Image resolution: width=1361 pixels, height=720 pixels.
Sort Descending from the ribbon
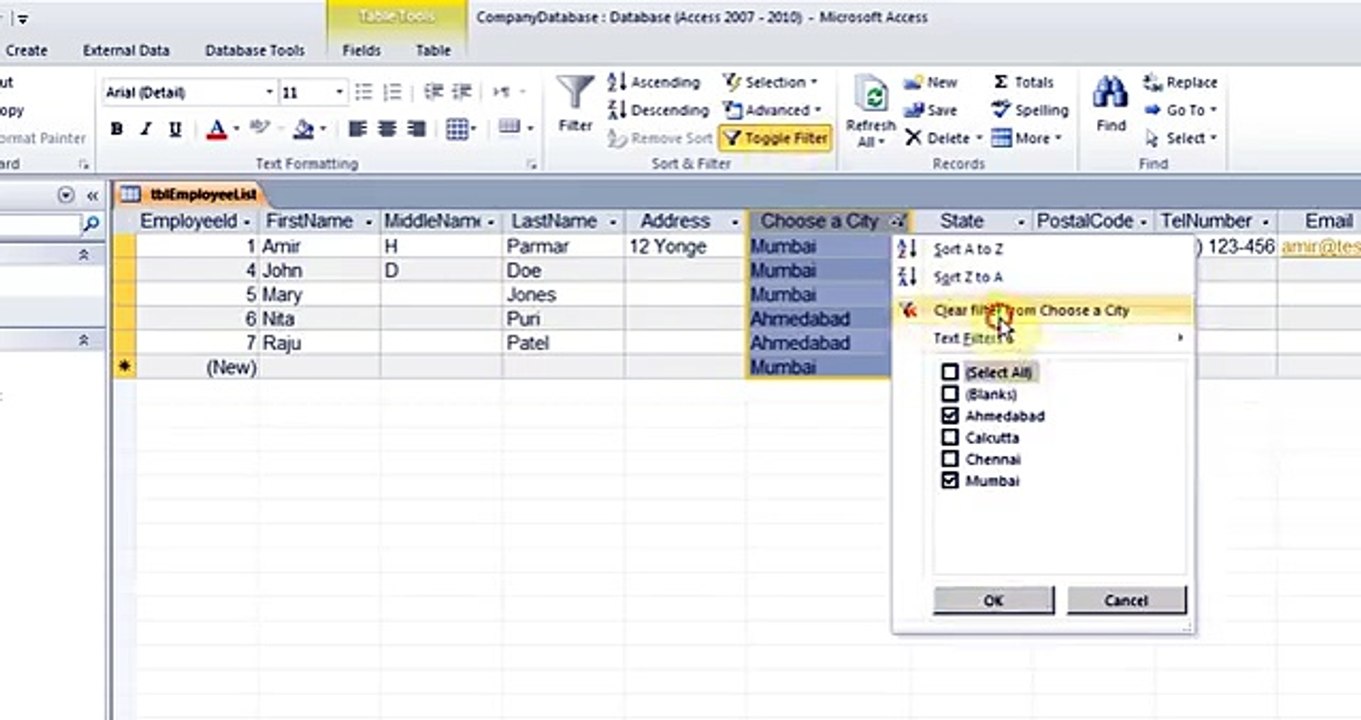[x=658, y=110]
